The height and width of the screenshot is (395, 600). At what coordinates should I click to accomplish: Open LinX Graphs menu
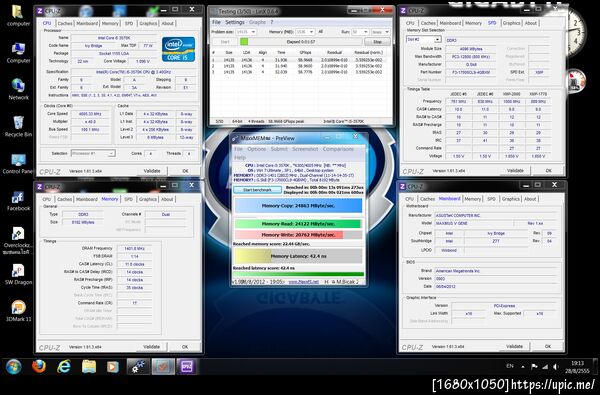257,22
